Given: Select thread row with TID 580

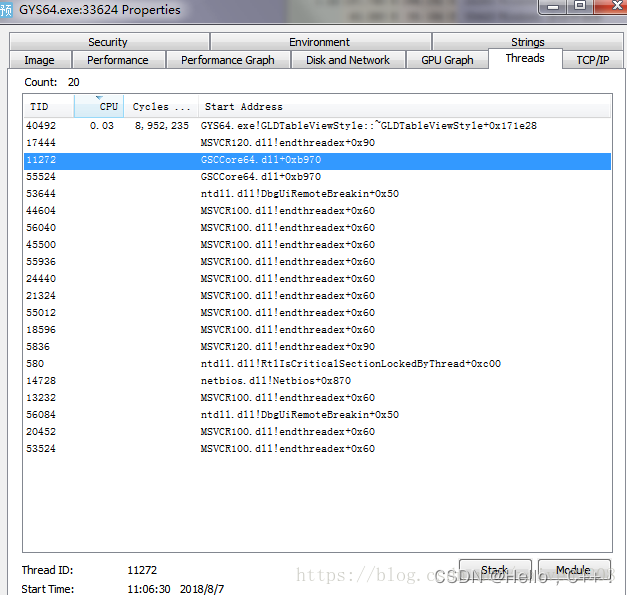Looking at the screenshot, I should tap(317, 363).
